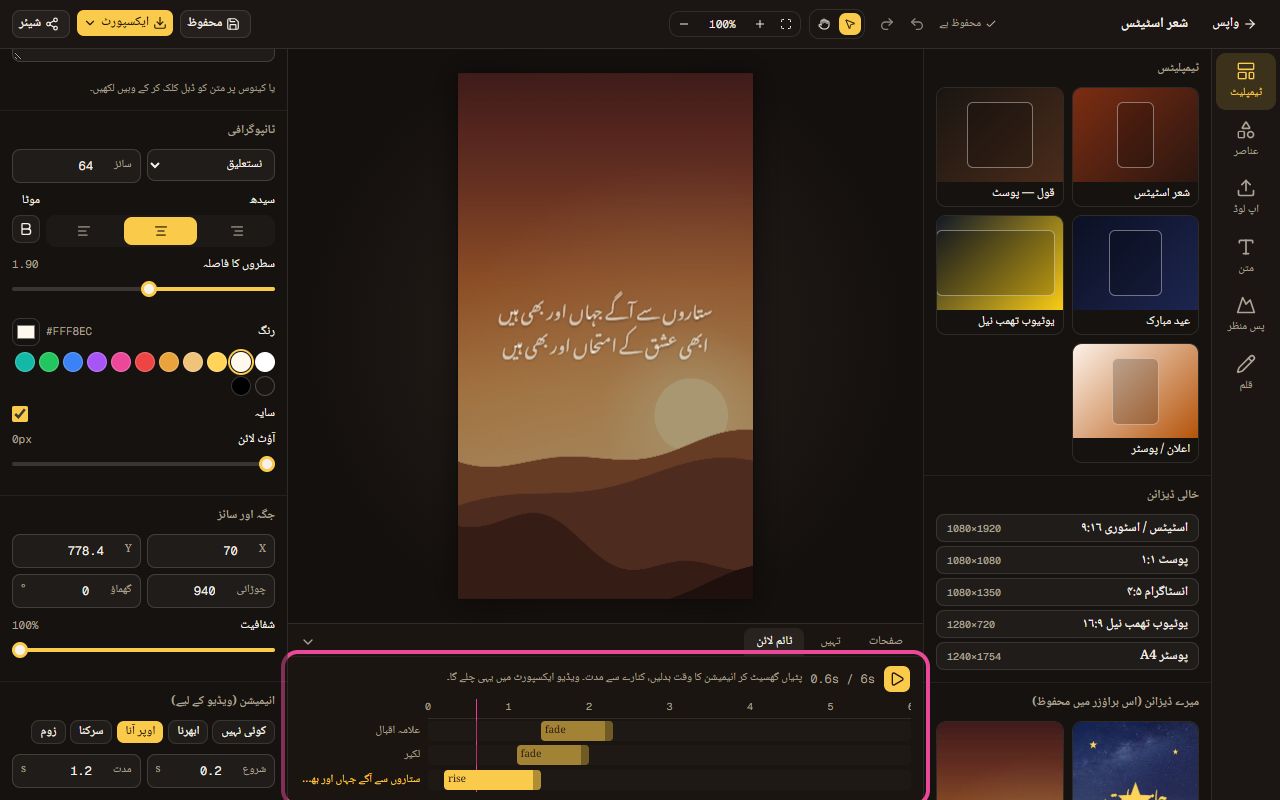Select center text alignment
Screen dimensions: 1280x800
[160, 231]
